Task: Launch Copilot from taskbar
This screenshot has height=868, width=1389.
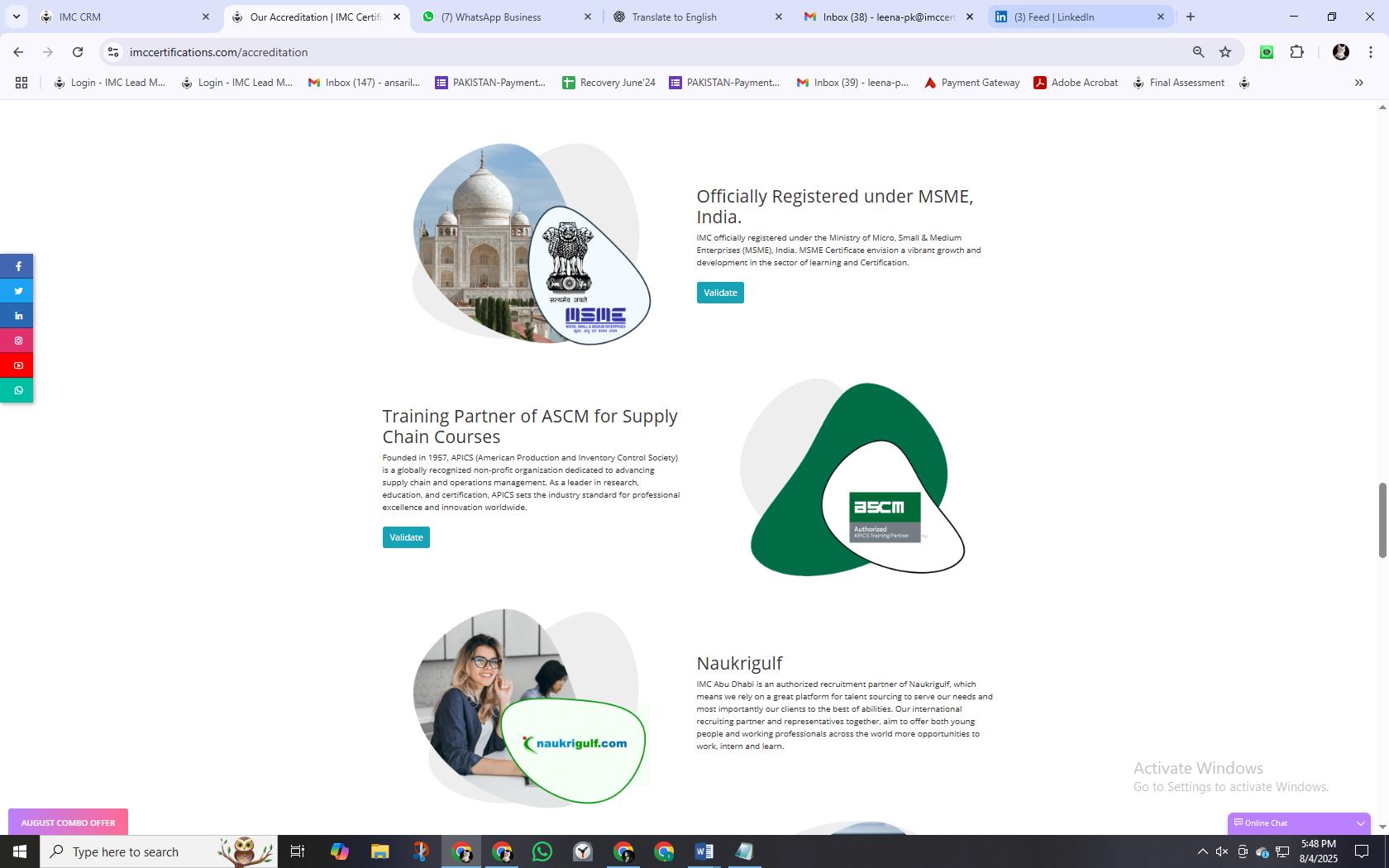Action: [x=339, y=851]
